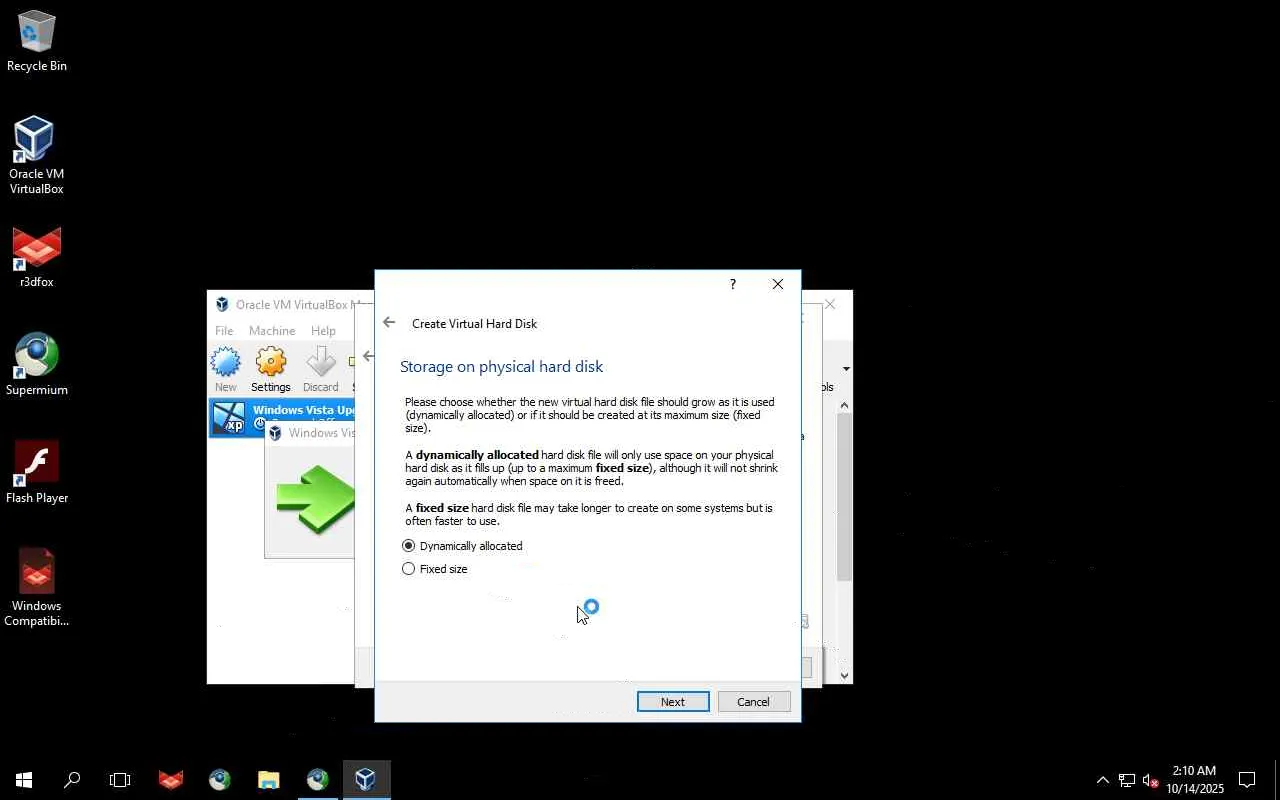The image size is (1280, 800).
Task: Open the network status tray icon
Action: click(x=1127, y=780)
